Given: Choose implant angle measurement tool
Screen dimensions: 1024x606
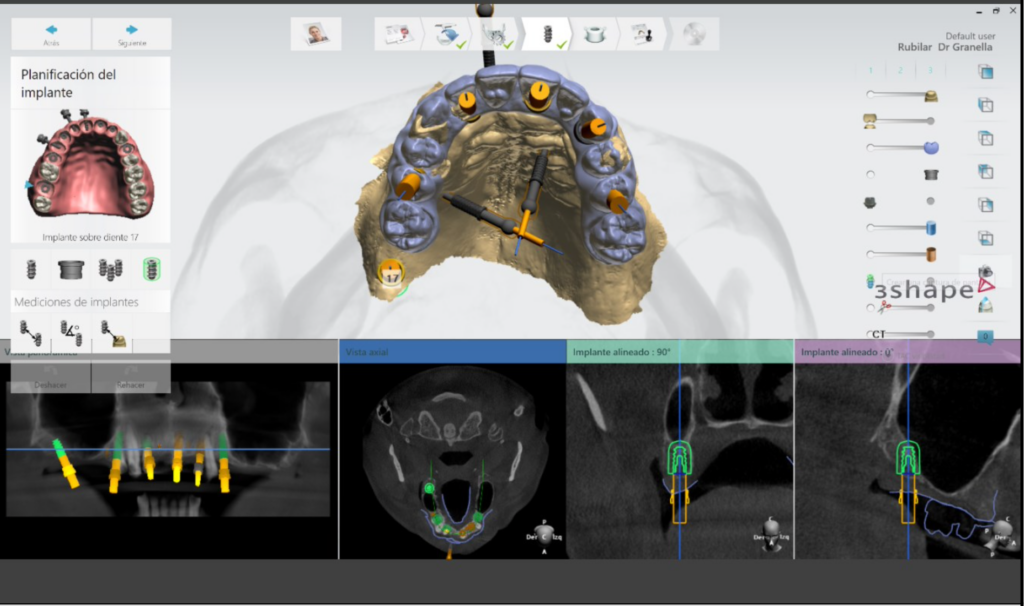Looking at the screenshot, I should click(x=71, y=333).
